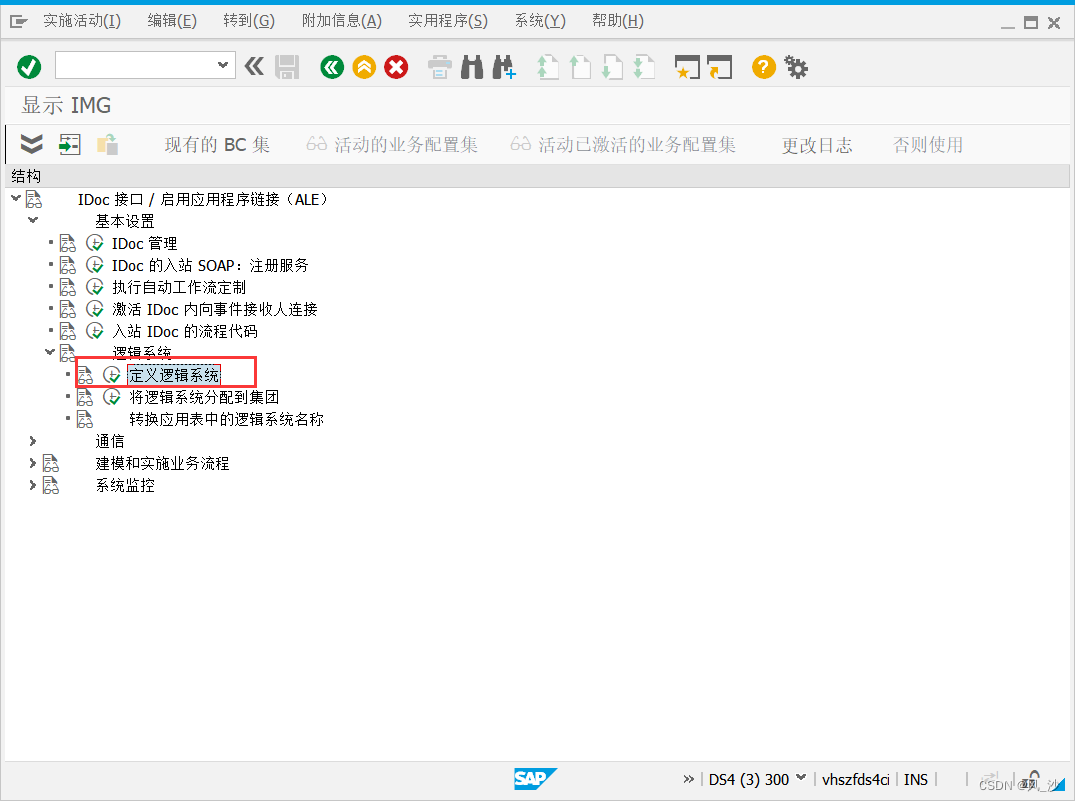
Task: Click the Expand All double-chevron icon
Action: point(32,144)
